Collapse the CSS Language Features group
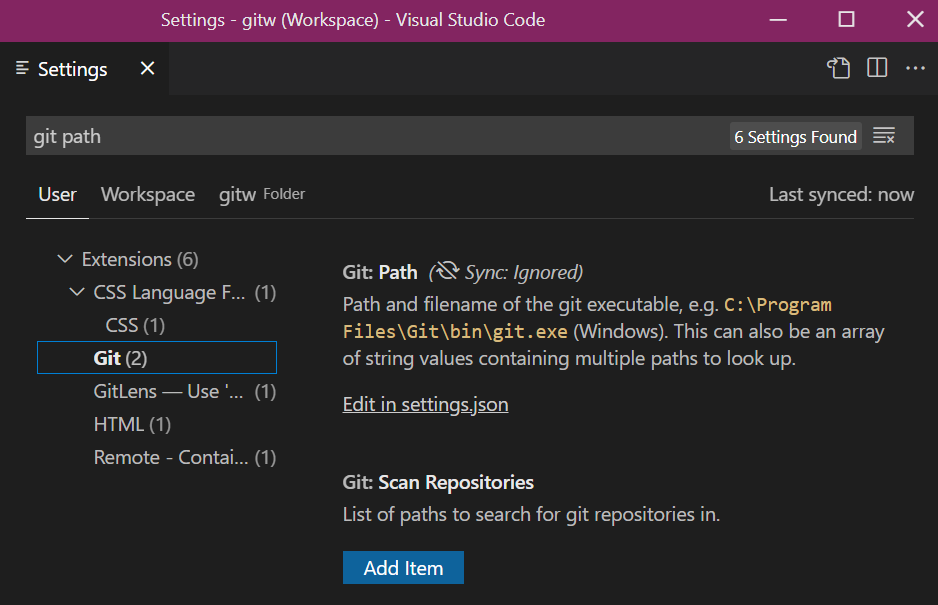The height and width of the screenshot is (605, 938). pos(77,292)
